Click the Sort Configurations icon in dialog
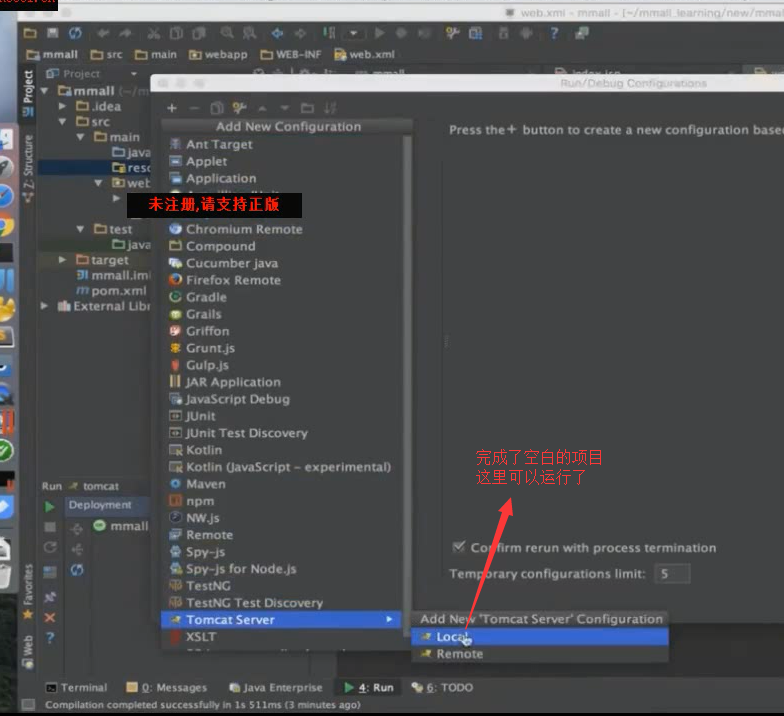 tap(330, 108)
